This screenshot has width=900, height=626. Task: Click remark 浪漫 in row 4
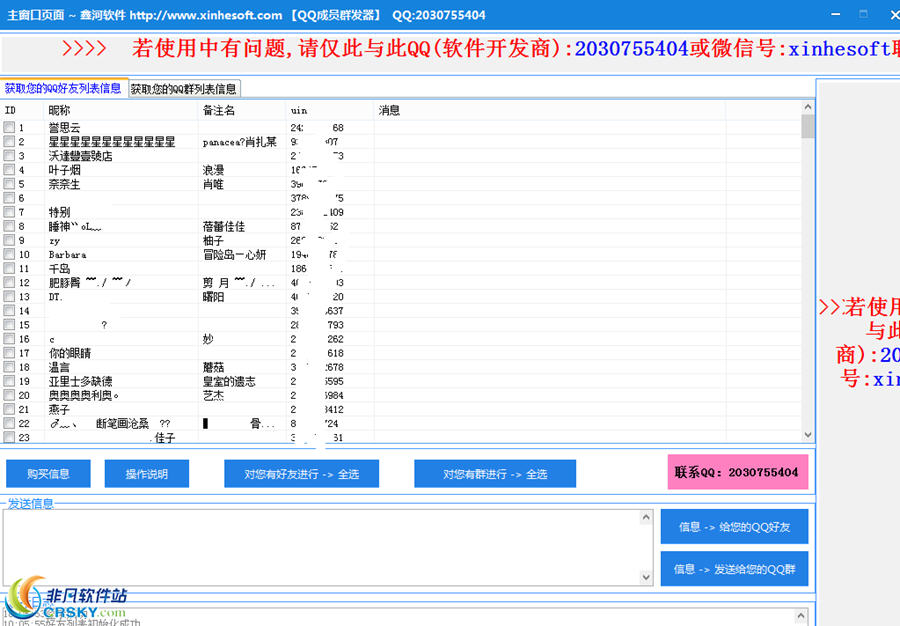[213, 170]
